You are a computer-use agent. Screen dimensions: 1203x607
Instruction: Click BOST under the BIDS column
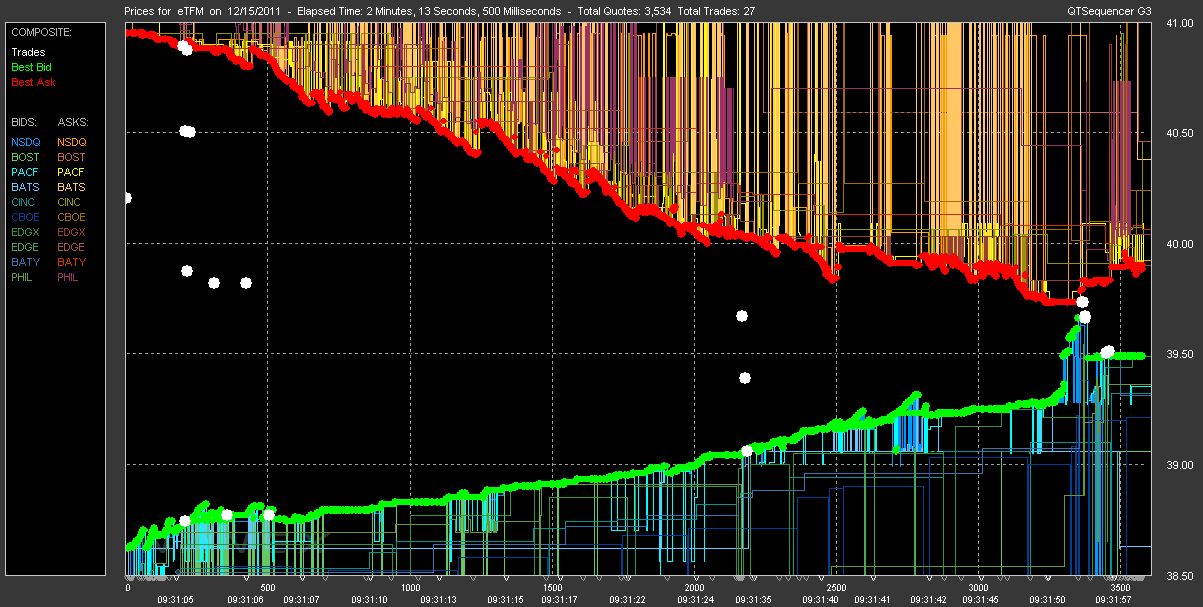pos(26,157)
